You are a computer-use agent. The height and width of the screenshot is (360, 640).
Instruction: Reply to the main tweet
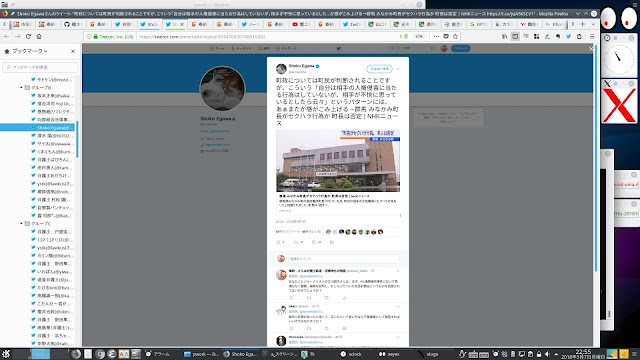point(279,242)
